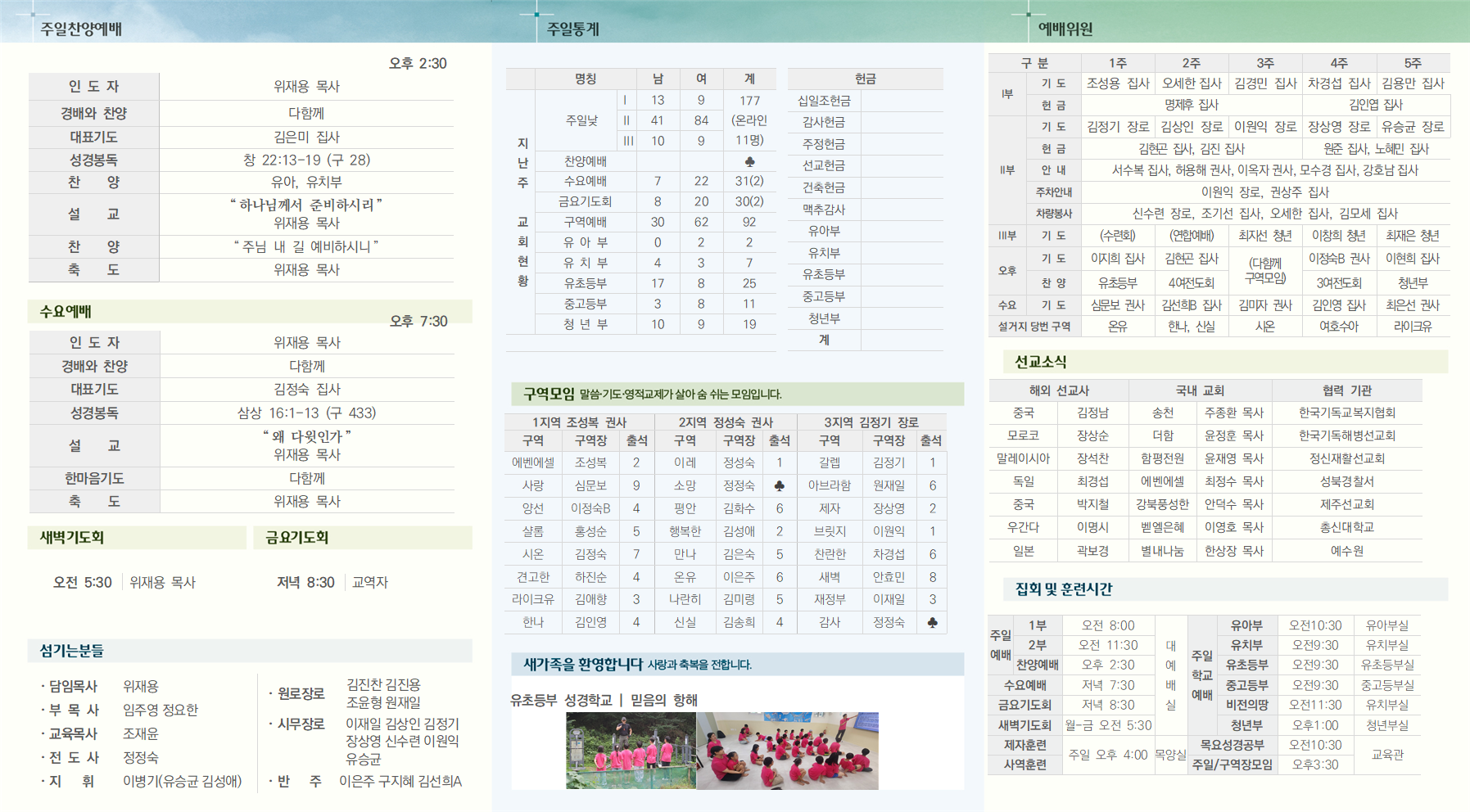Click the club symbol in the 감사 구역 row

pos(932,623)
